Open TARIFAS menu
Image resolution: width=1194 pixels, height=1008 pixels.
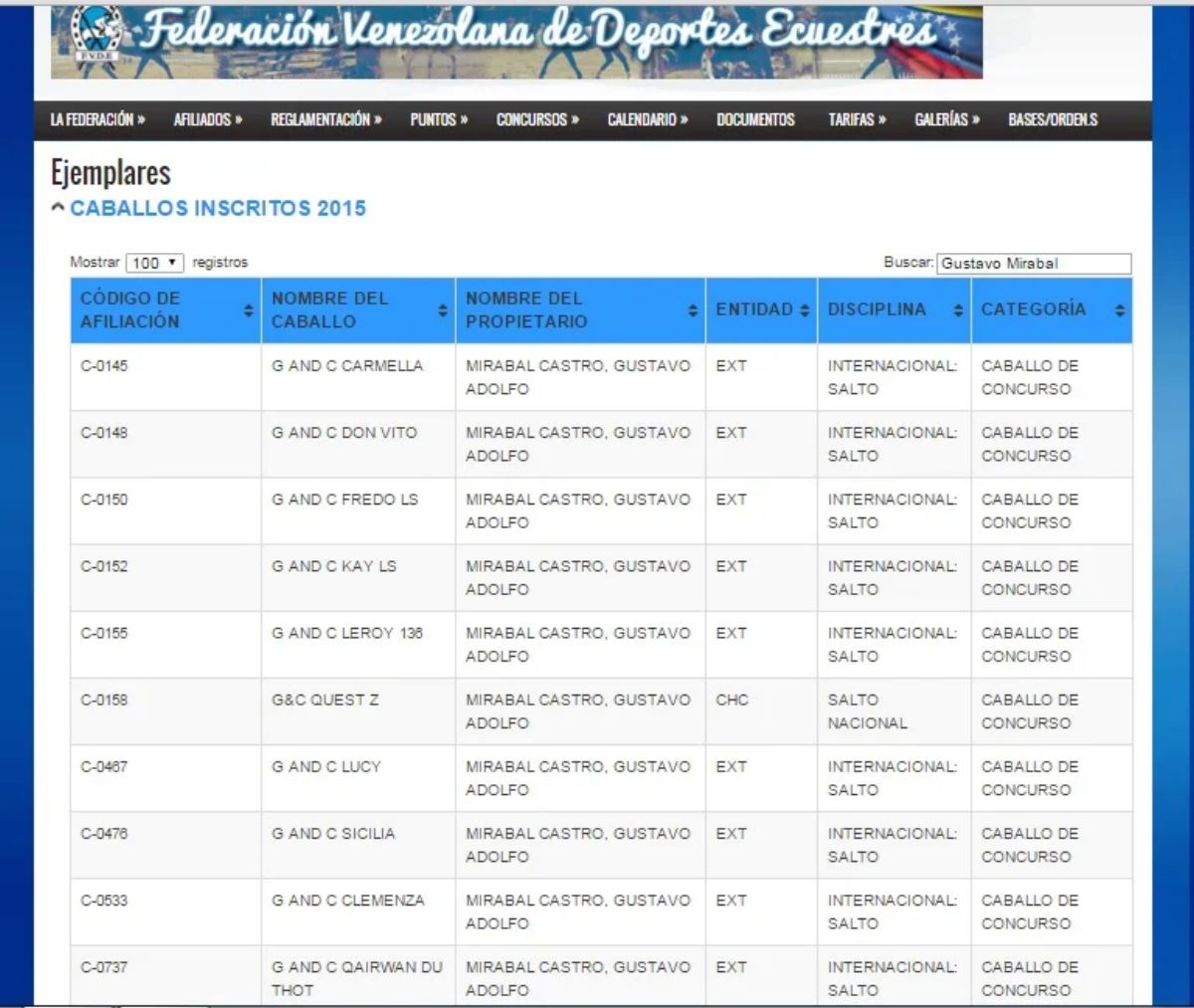857,119
